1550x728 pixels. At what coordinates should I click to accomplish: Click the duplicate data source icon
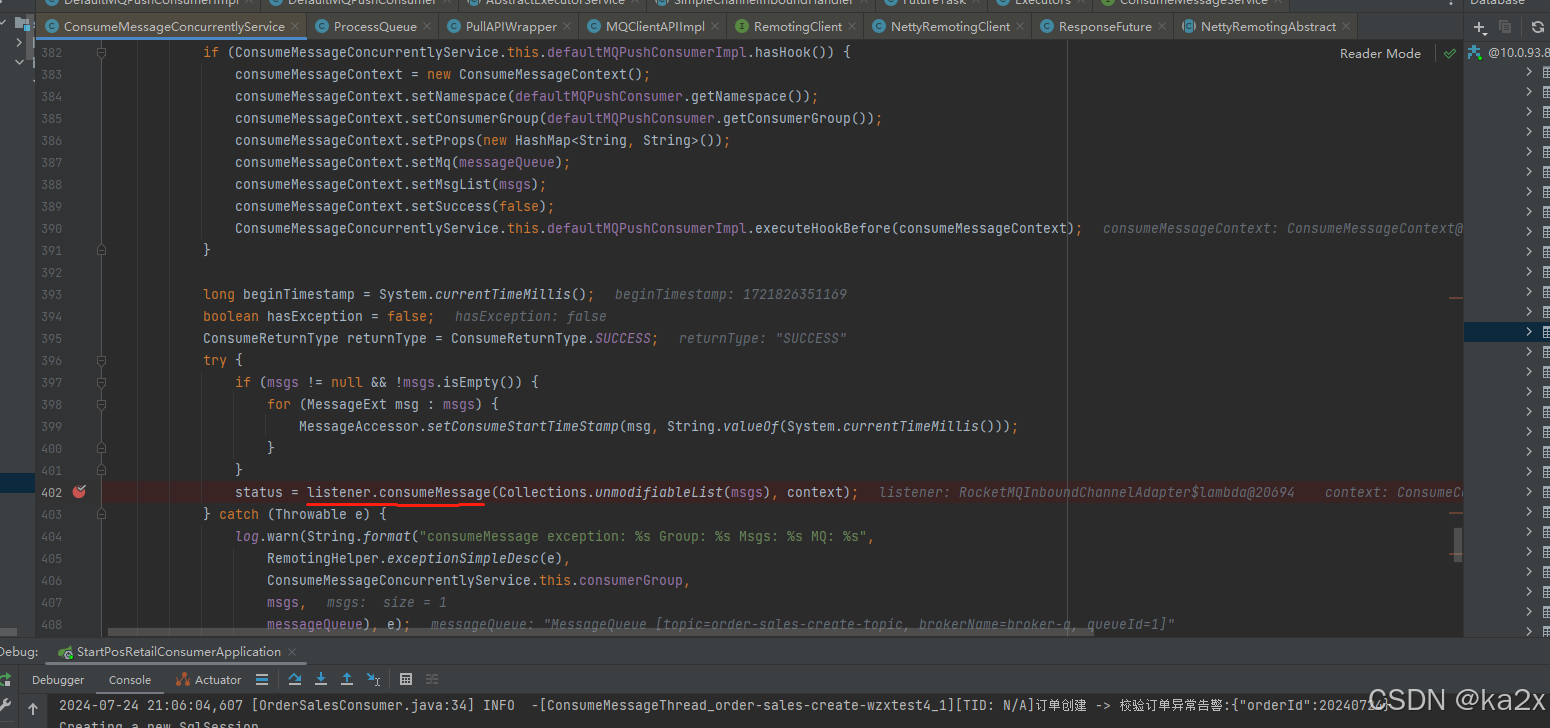coord(1505,27)
